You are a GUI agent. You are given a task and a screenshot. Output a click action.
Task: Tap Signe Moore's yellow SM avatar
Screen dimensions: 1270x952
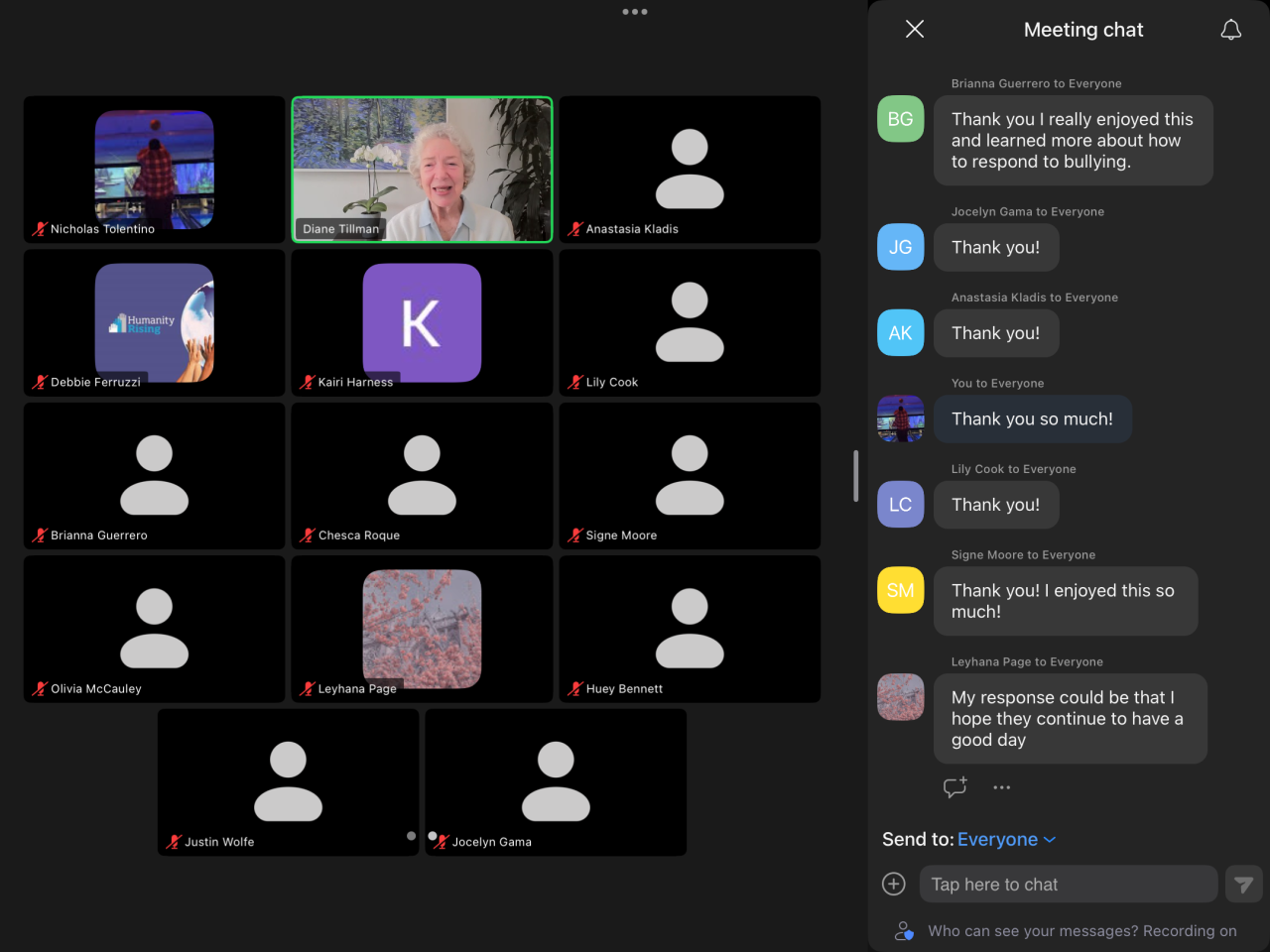click(900, 590)
